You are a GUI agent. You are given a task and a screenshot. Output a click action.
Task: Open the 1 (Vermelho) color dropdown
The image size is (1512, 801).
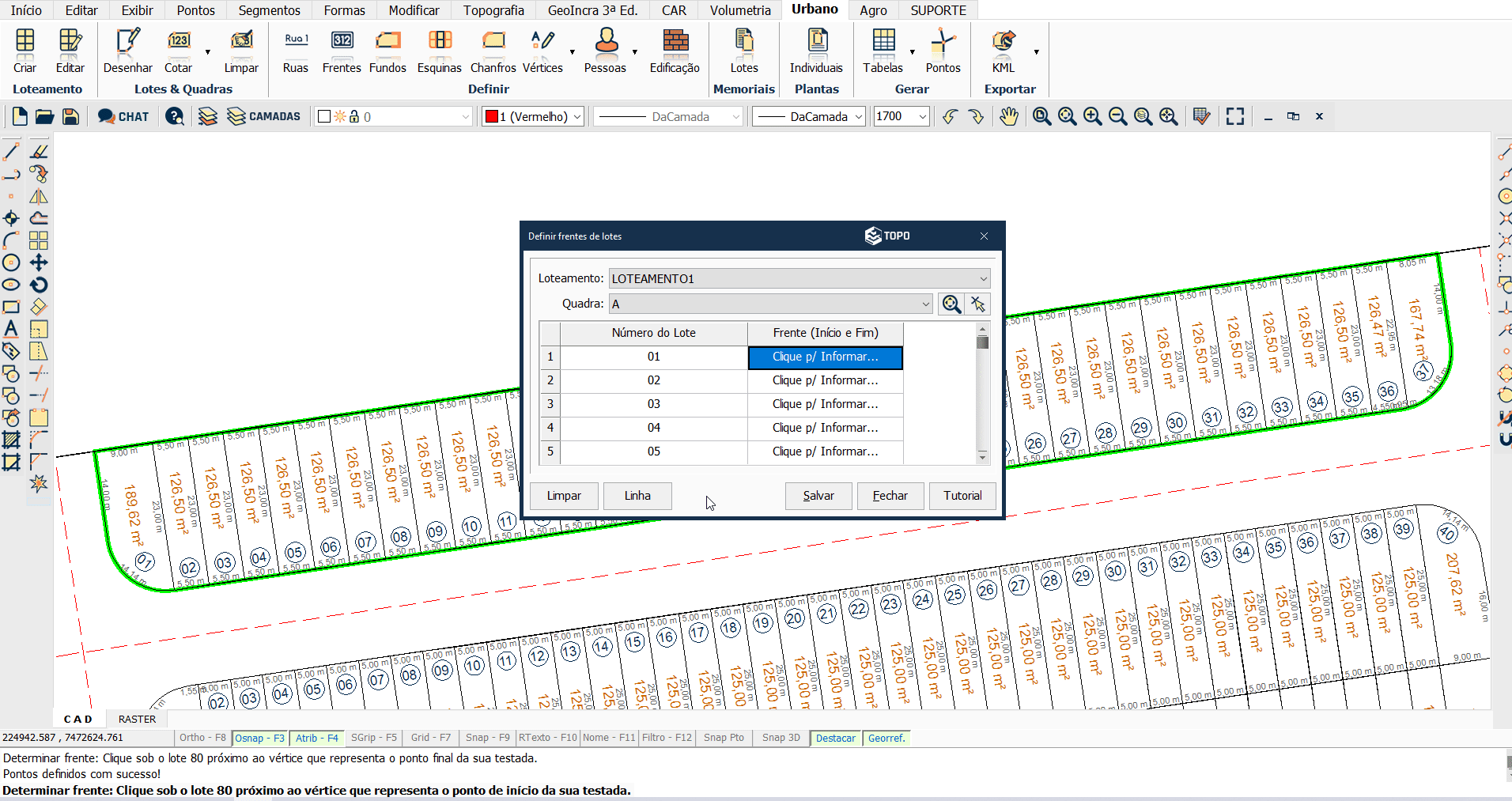click(x=533, y=116)
